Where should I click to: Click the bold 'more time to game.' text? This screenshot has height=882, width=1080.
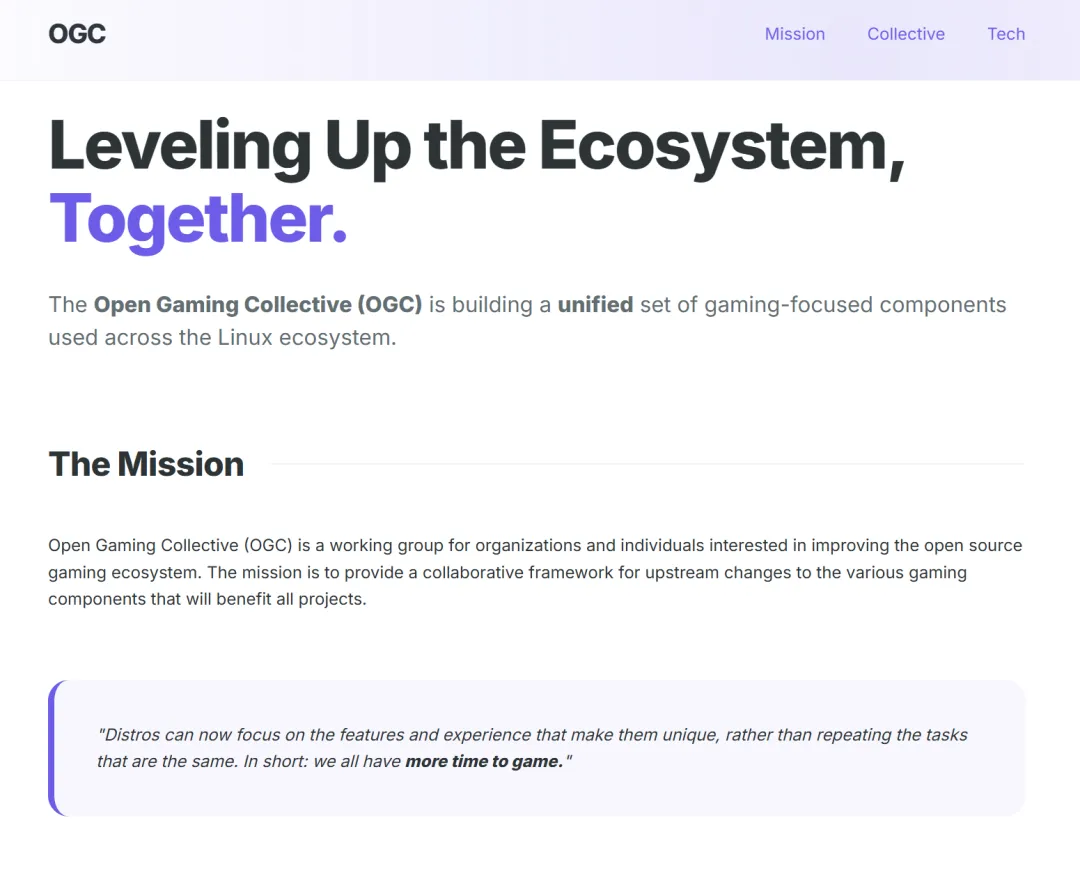(x=484, y=762)
